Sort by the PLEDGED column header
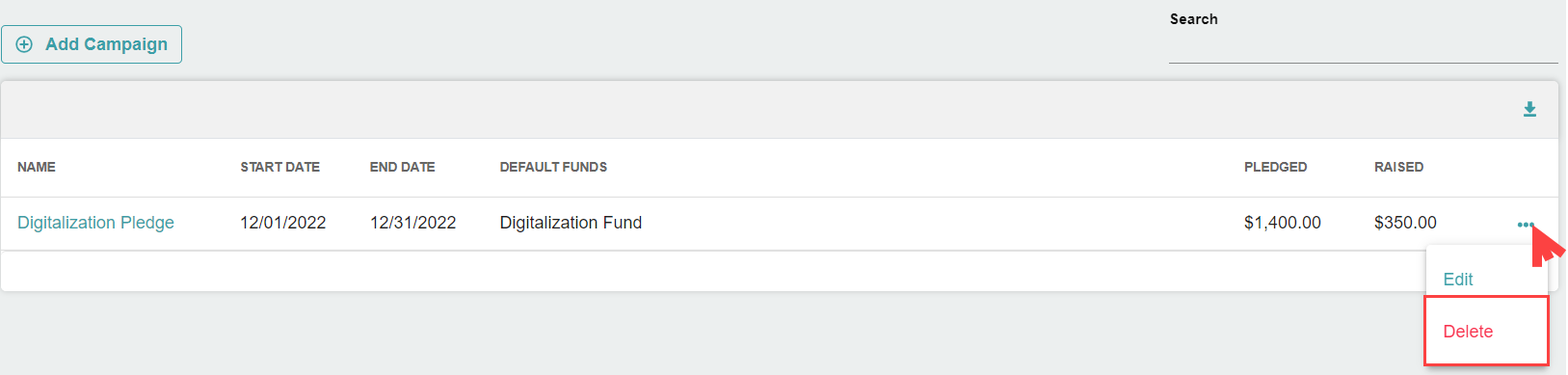The image size is (1568, 375). click(1275, 167)
